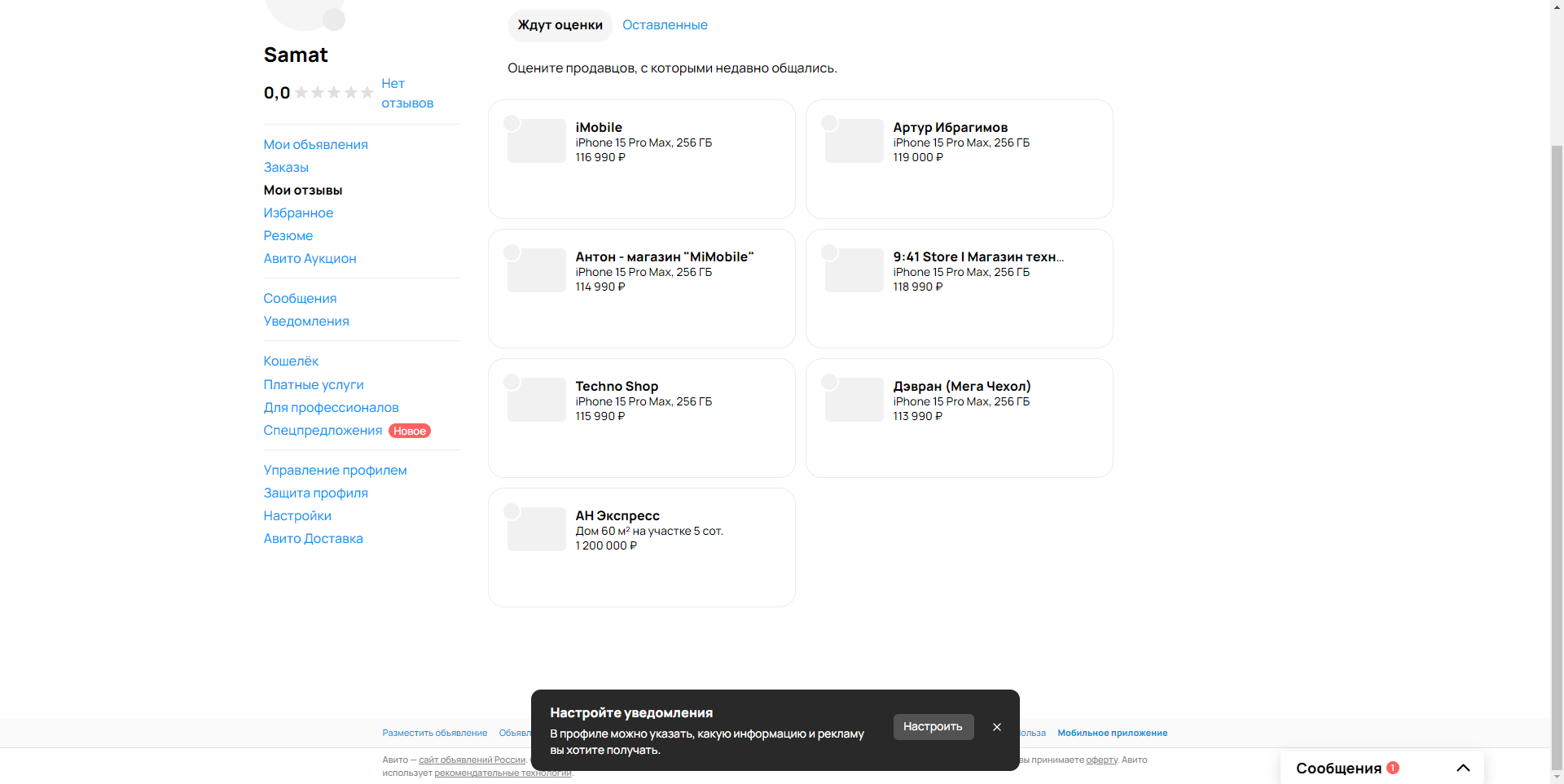Open the оферту link in footer
Screen dimensions: 1564x784
[1101, 760]
